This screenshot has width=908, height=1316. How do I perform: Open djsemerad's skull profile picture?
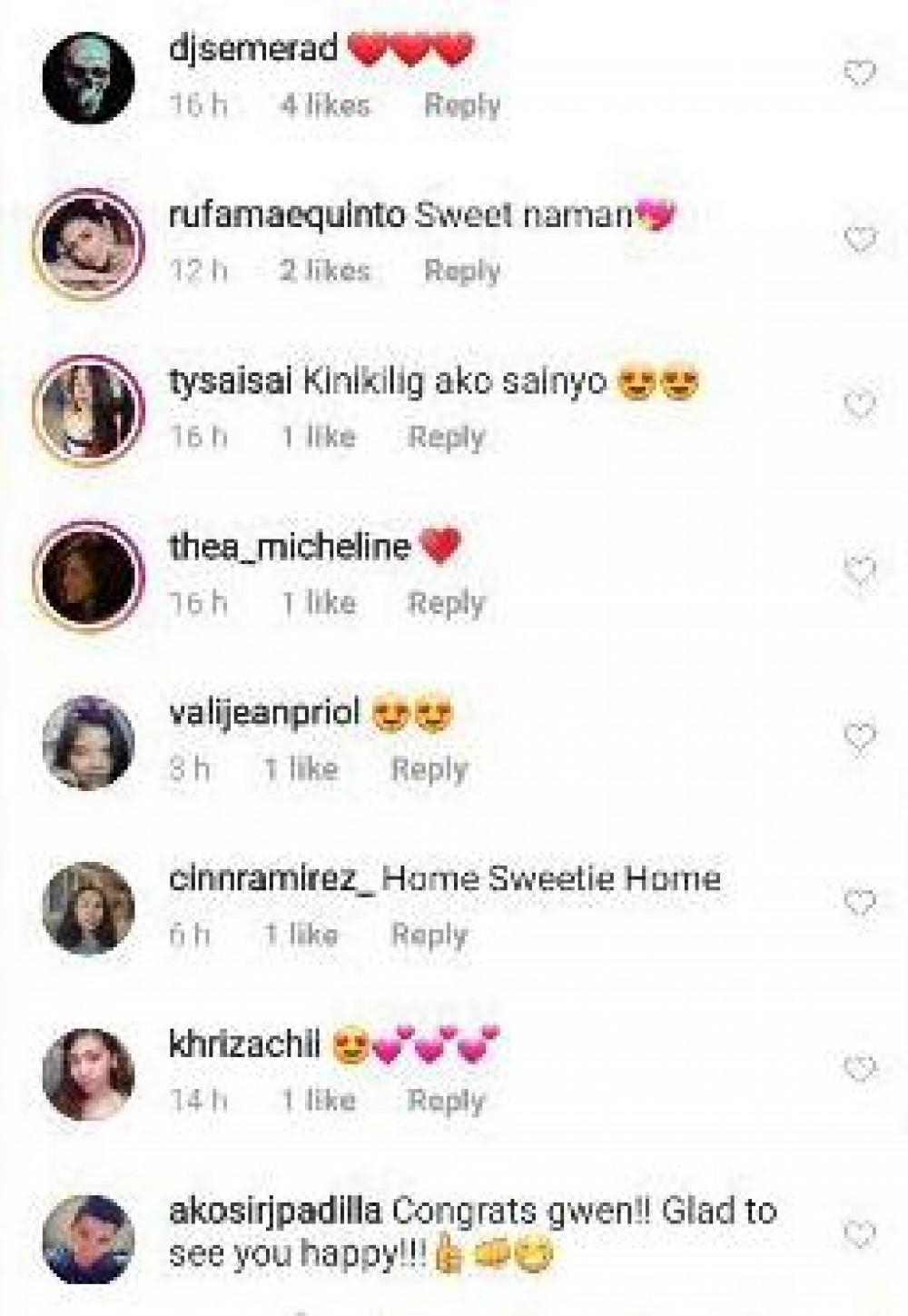click(89, 77)
